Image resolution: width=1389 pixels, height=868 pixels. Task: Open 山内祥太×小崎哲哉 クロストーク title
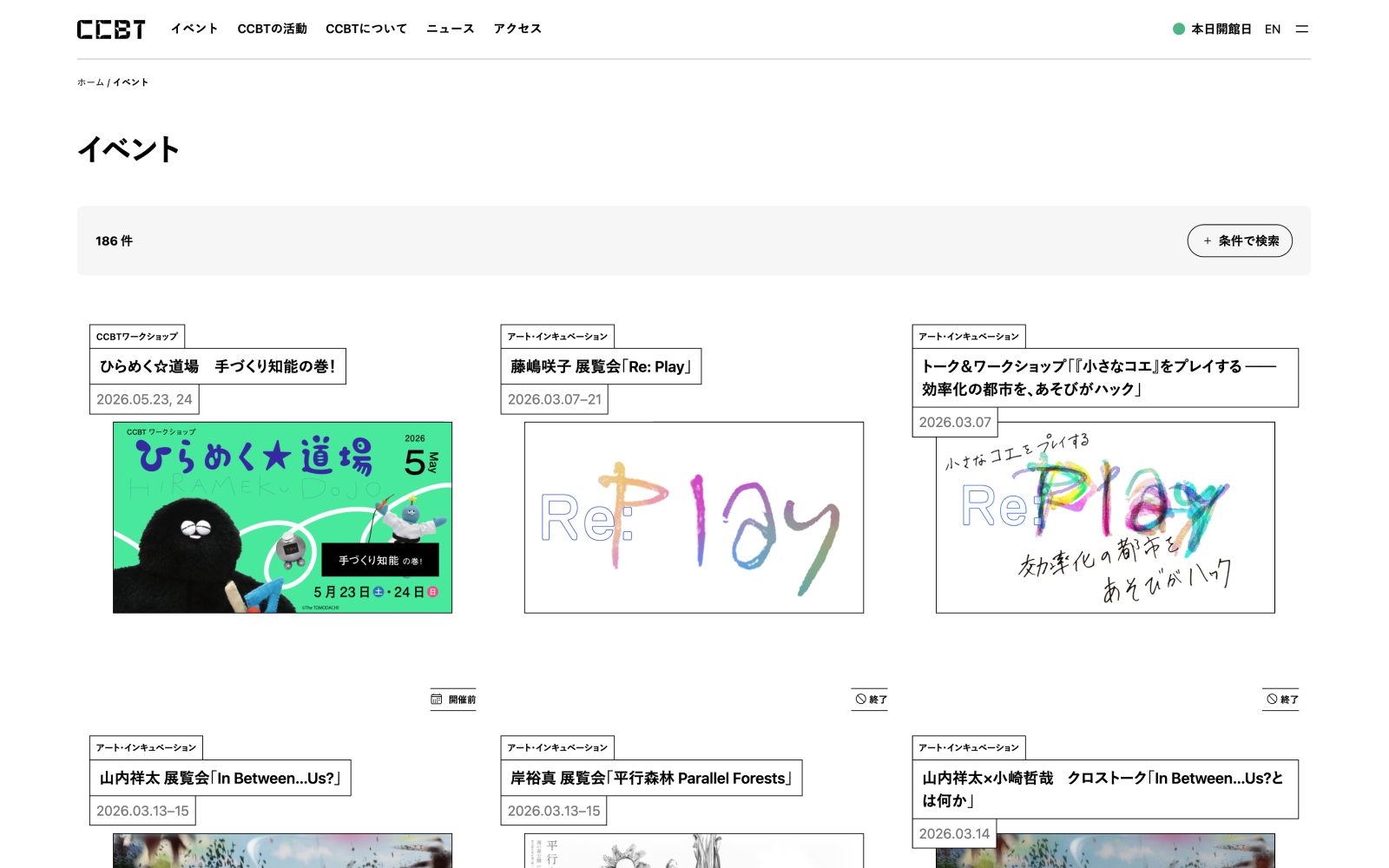[x=1105, y=789]
